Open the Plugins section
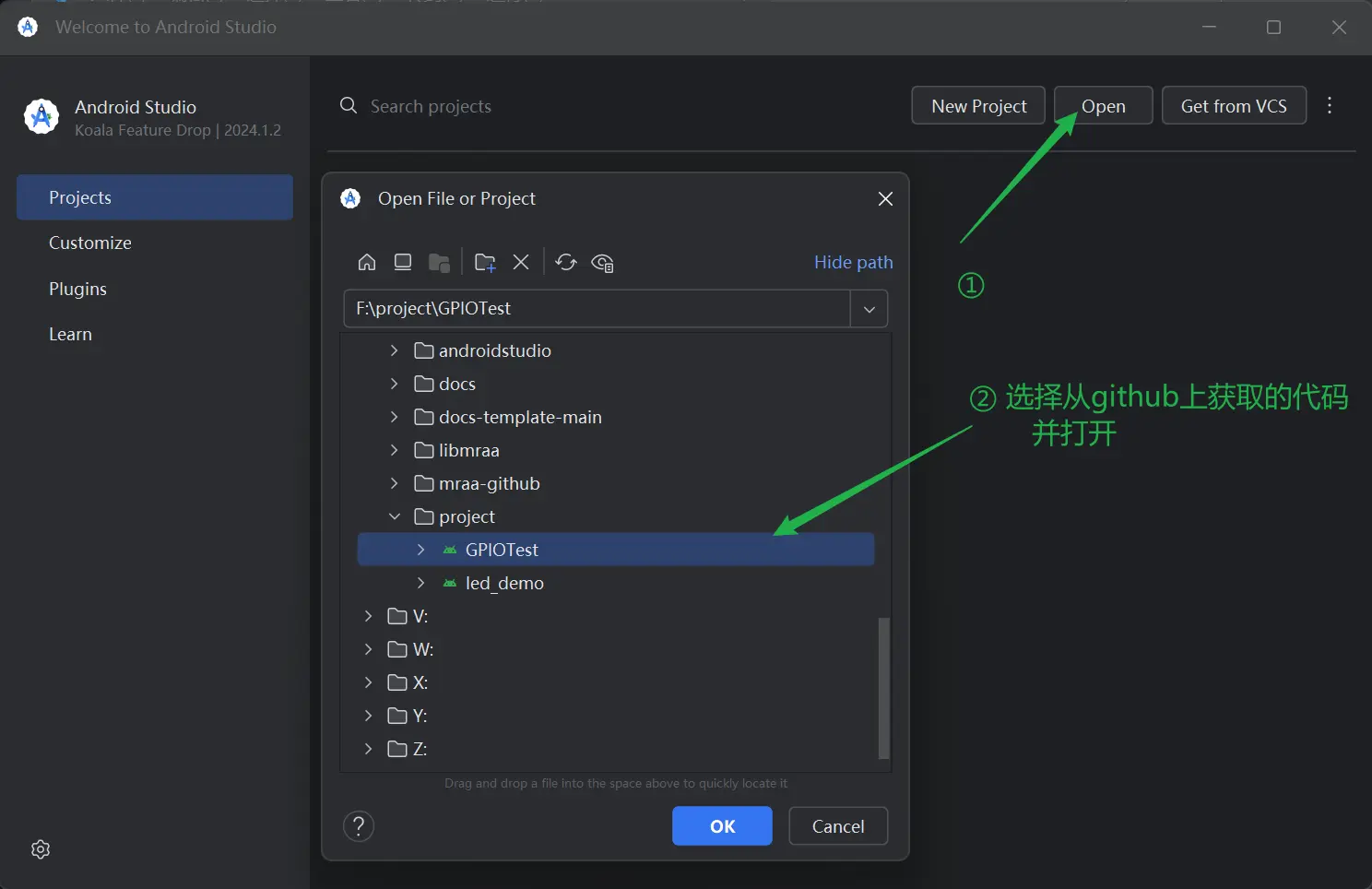1372x889 pixels. click(x=155, y=289)
